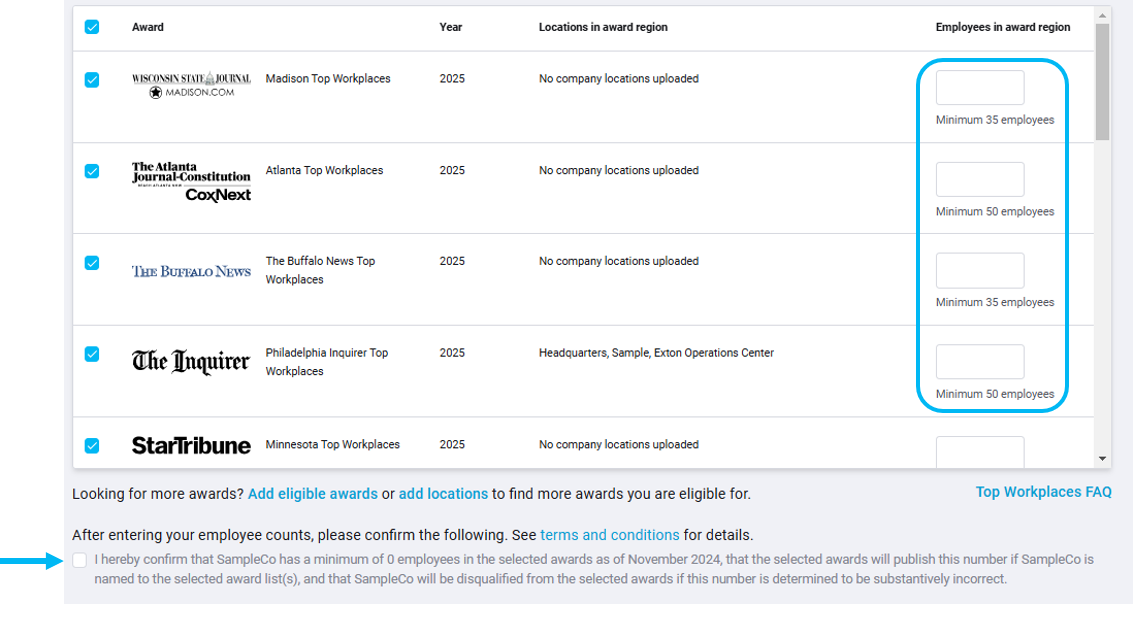Click the Atlanta Journal-Constitution CoxNext logo
This screenshot has height=620, width=1133.
point(191,178)
